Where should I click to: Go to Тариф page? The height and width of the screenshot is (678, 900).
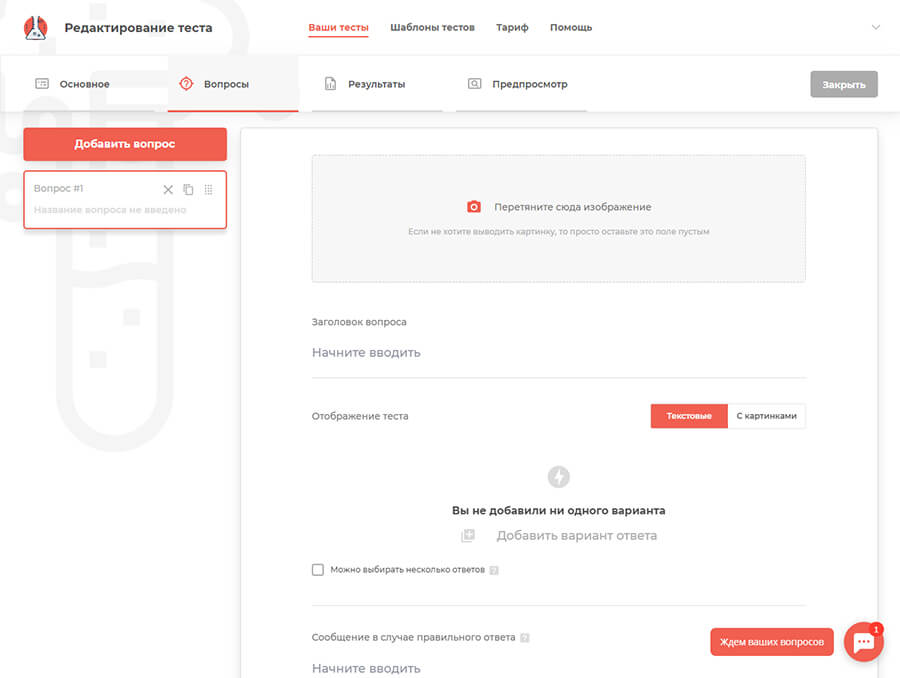point(512,28)
